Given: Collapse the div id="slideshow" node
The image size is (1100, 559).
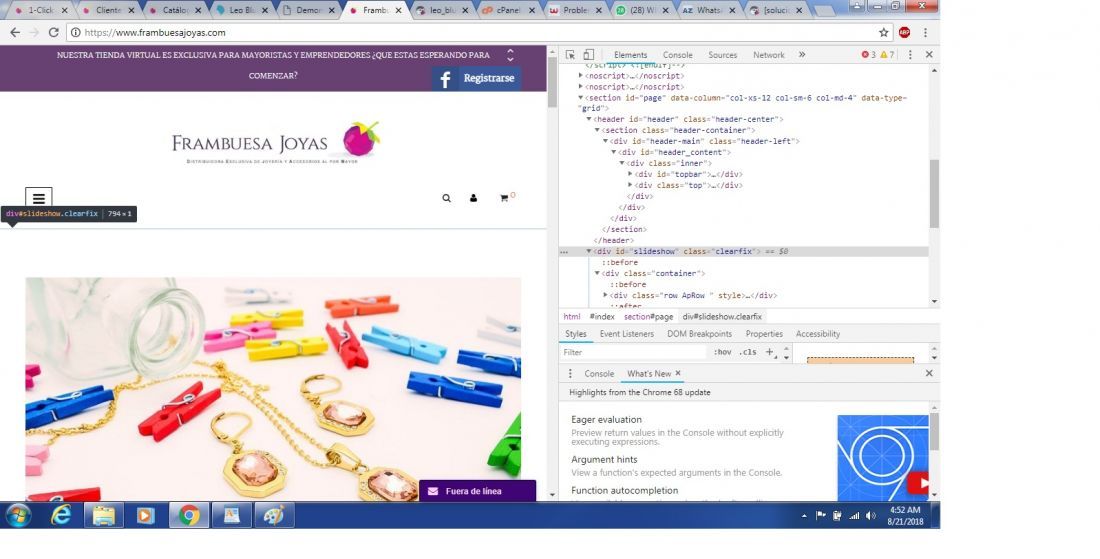Looking at the screenshot, I should pyautogui.click(x=589, y=251).
